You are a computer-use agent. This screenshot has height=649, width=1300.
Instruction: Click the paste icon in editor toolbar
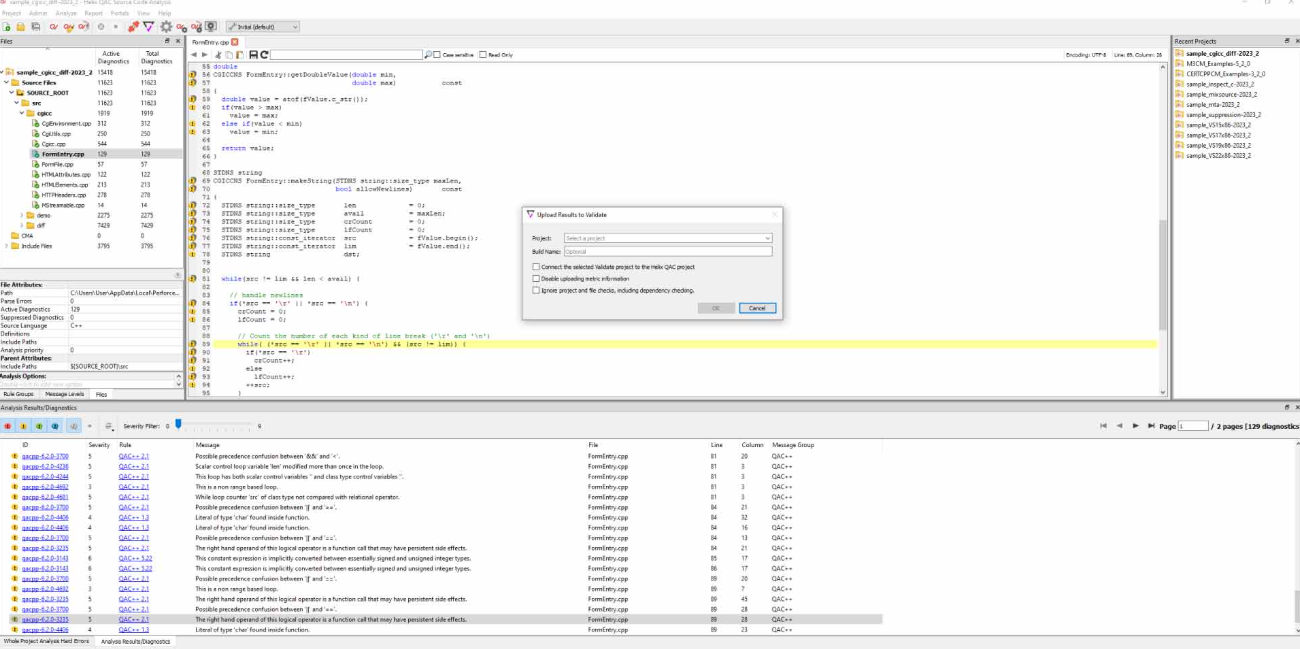point(239,55)
